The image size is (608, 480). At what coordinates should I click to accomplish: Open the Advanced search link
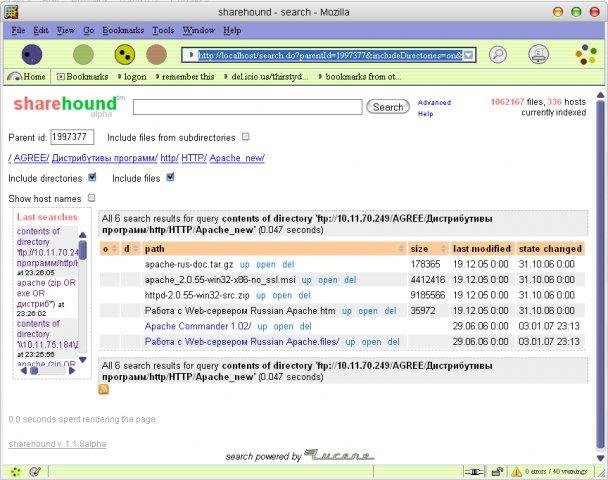click(x=434, y=103)
